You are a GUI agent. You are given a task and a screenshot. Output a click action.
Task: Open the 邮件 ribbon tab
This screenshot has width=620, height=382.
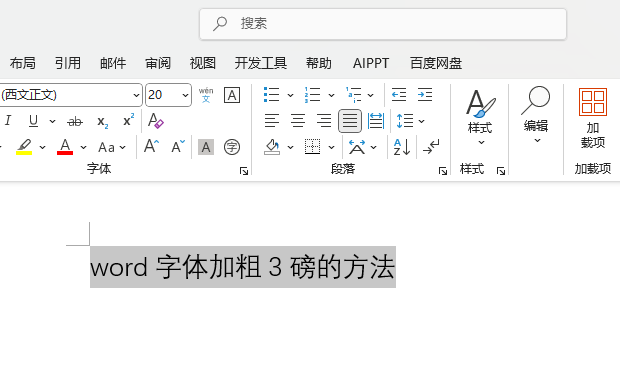coord(113,63)
